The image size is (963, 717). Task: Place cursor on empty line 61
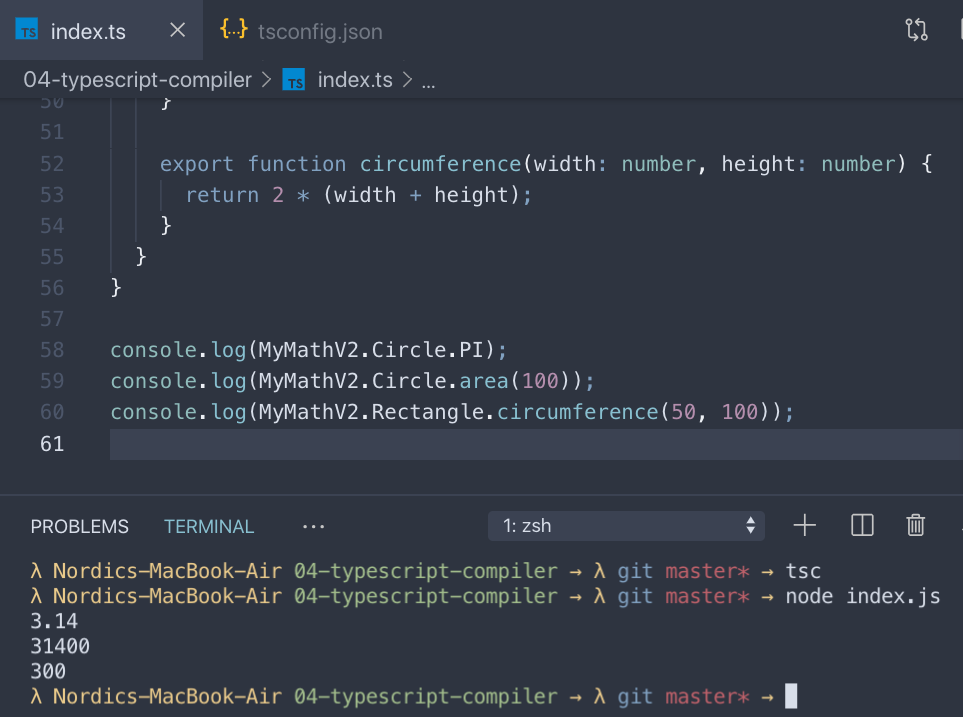[x=536, y=444]
